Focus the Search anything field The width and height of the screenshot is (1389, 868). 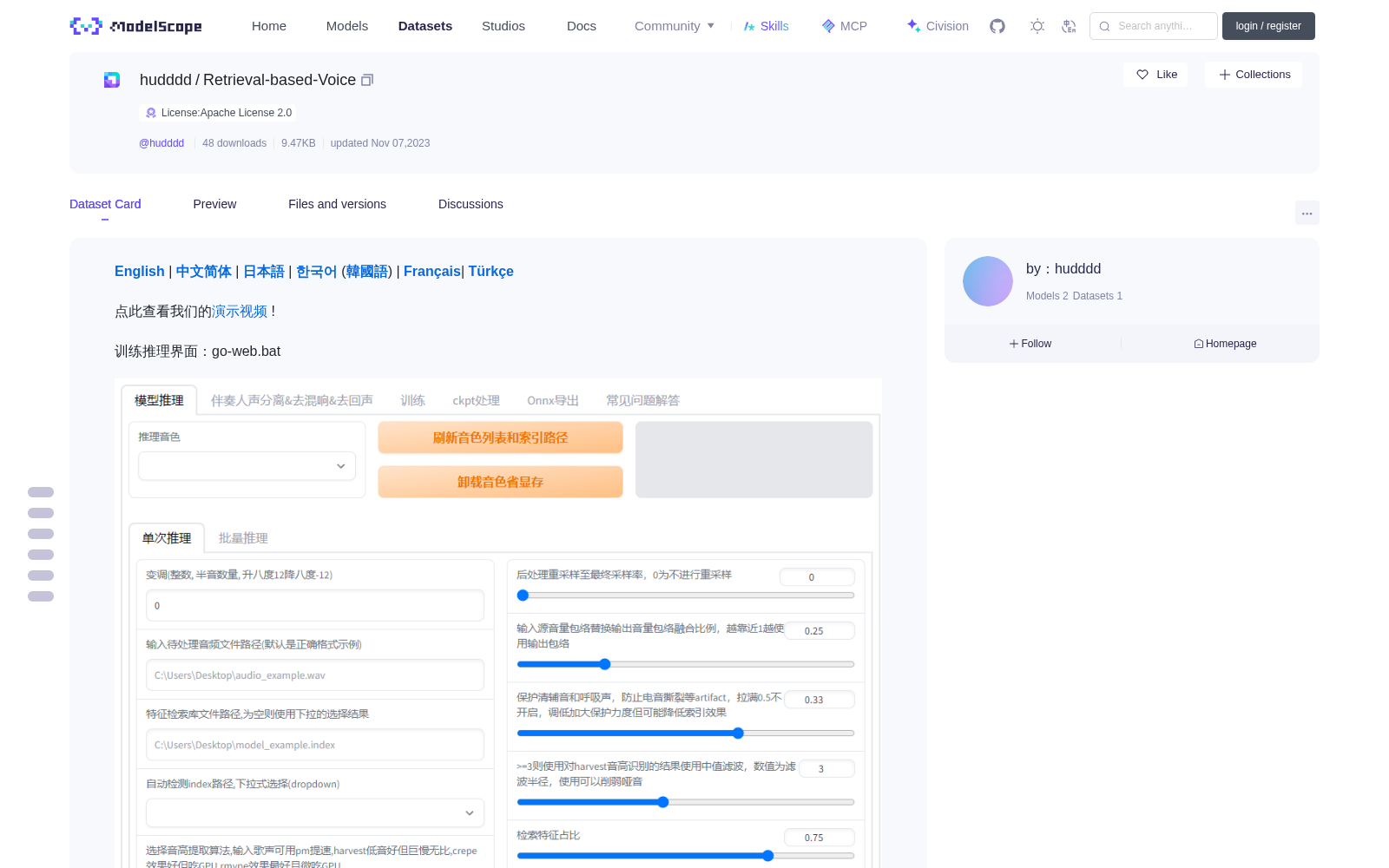tap(1154, 26)
